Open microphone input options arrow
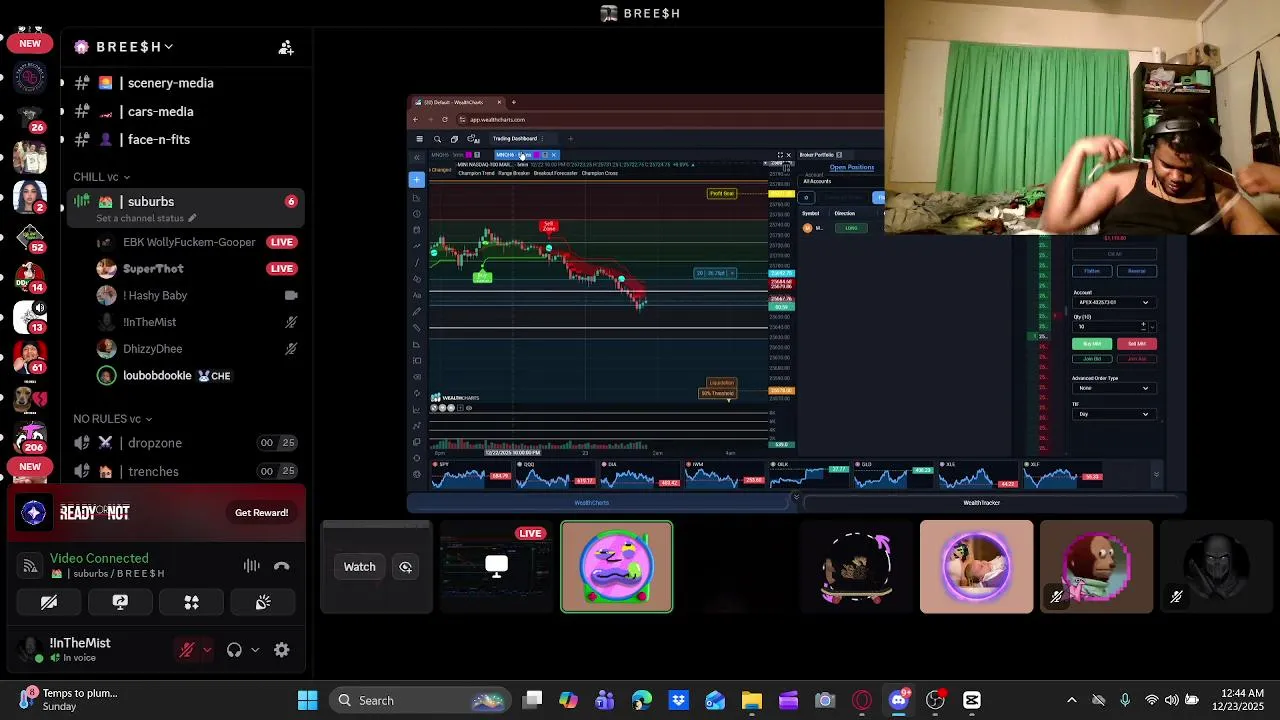Viewport: 1280px width, 720px height. pyautogui.click(x=207, y=650)
